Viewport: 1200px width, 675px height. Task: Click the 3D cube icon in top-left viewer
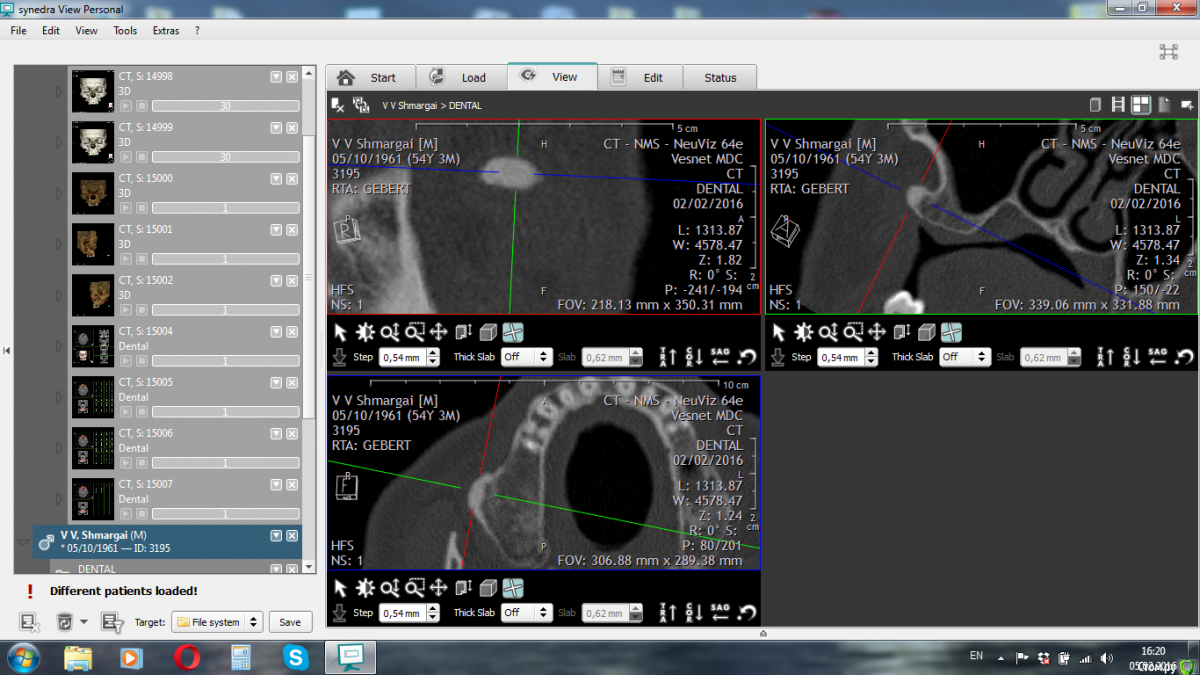point(488,332)
